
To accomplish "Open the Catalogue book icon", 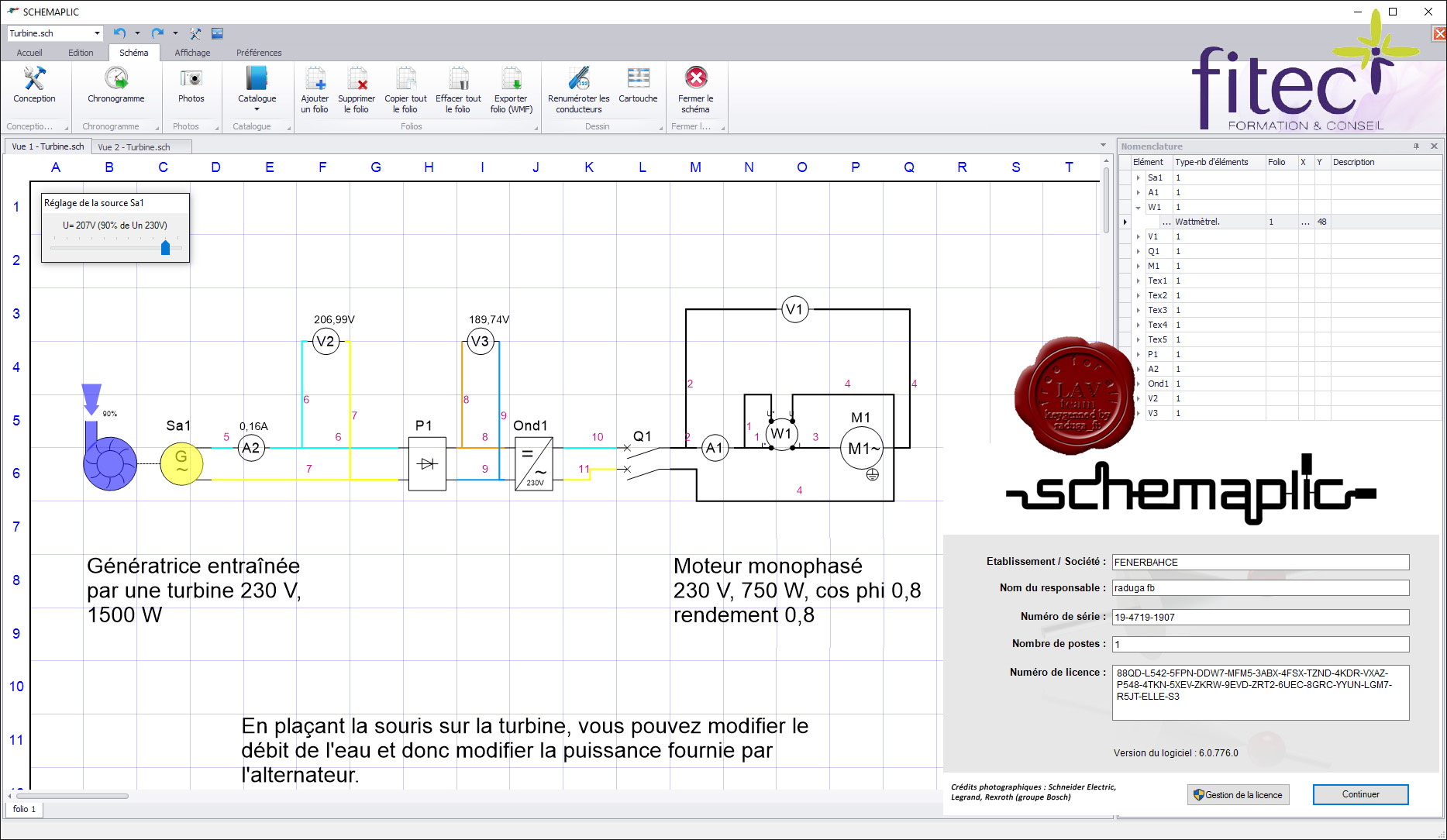I will pos(257,79).
